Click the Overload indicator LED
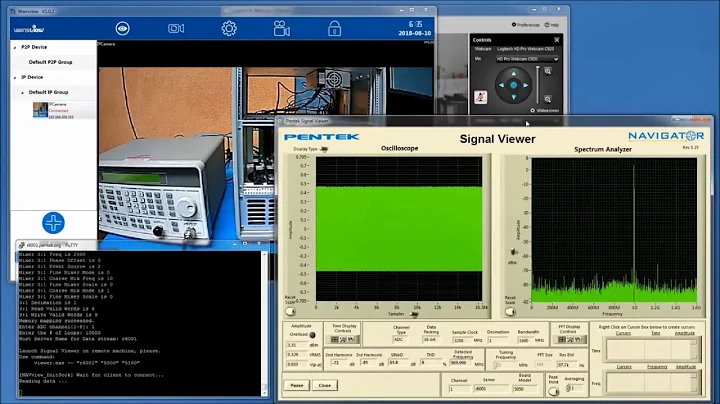 pos(312,335)
